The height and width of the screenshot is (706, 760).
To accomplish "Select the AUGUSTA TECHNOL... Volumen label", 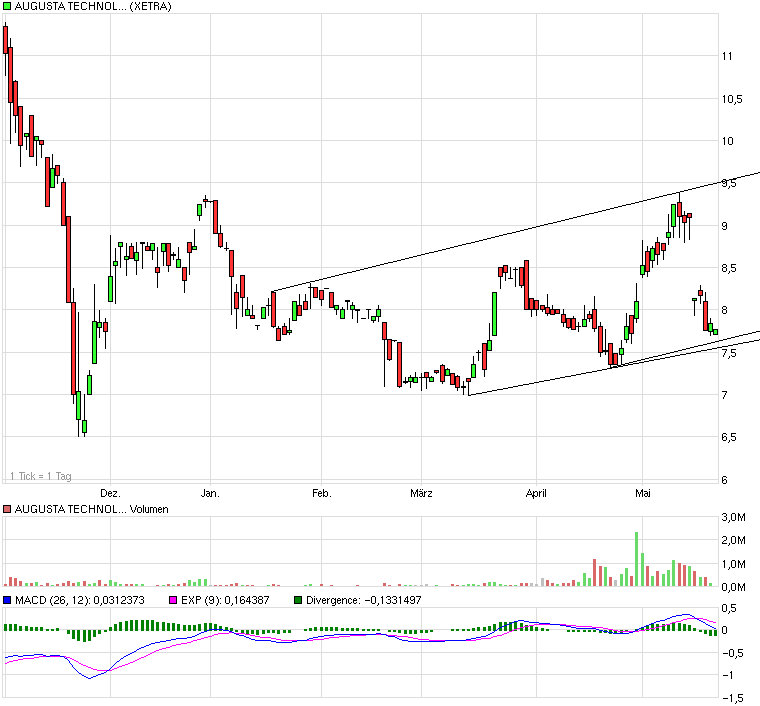I will (x=92, y=509).
